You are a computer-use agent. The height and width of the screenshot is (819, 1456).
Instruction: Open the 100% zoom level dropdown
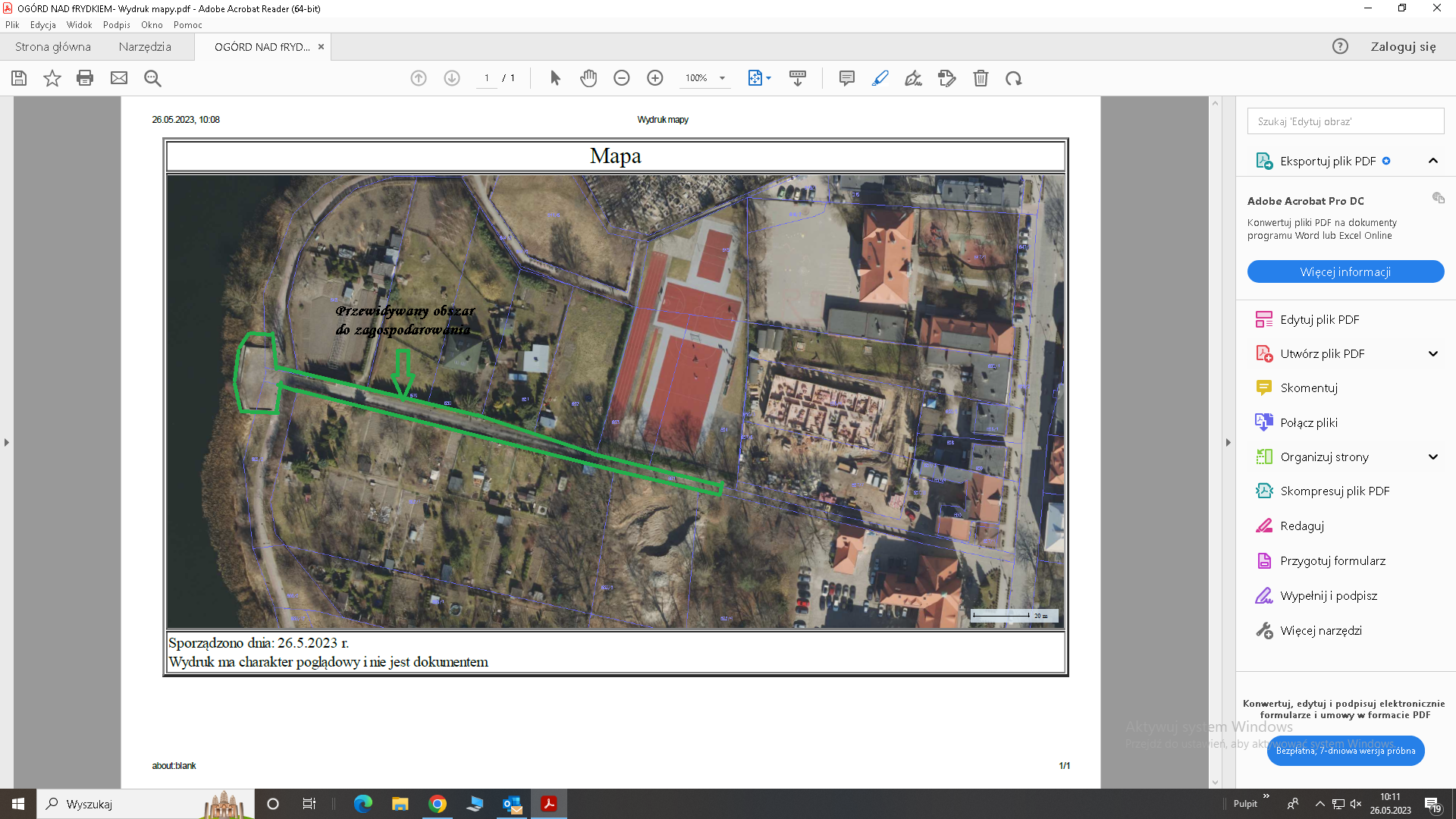coord(722,78)
